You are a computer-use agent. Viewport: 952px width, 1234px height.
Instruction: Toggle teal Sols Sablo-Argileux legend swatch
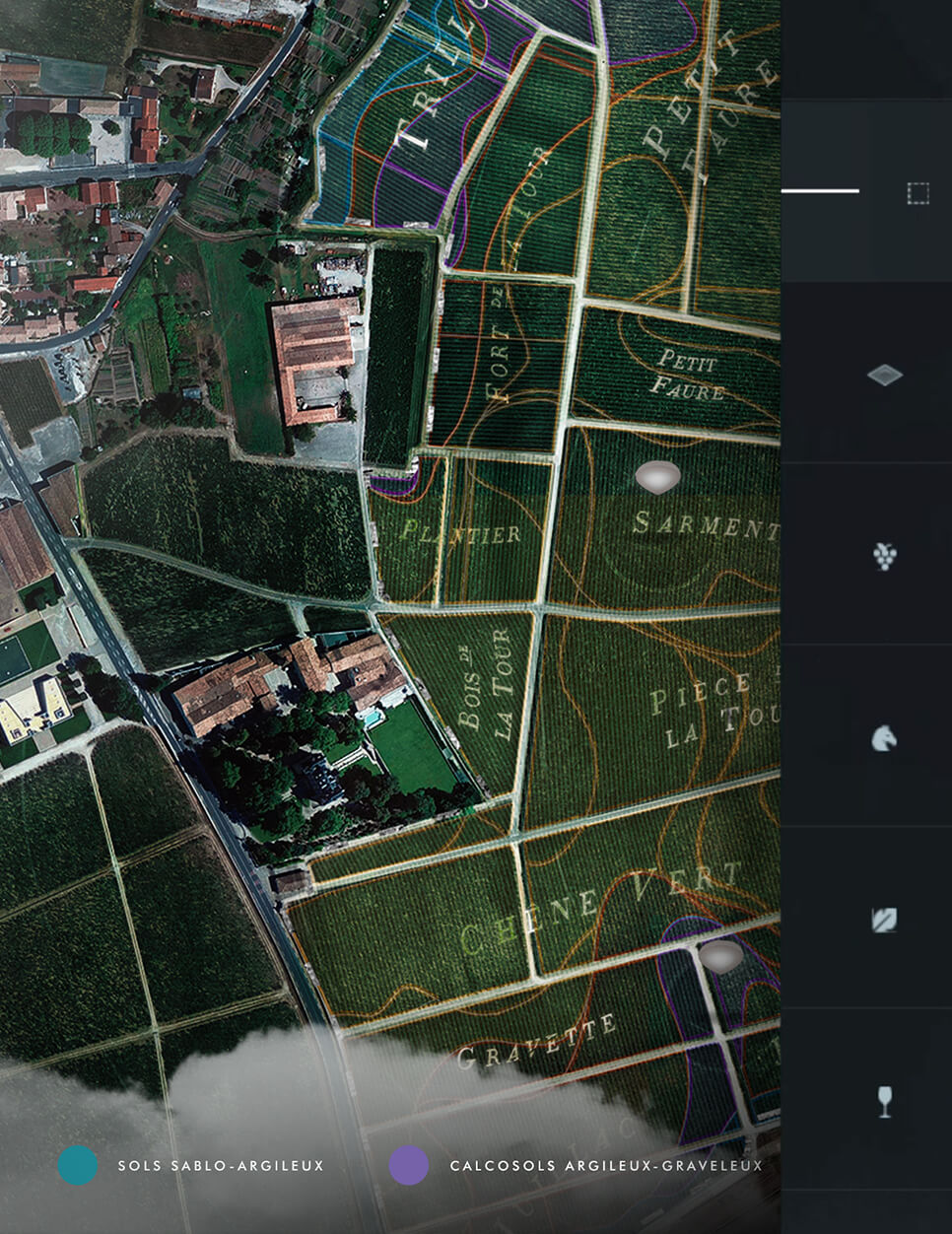78,1165
